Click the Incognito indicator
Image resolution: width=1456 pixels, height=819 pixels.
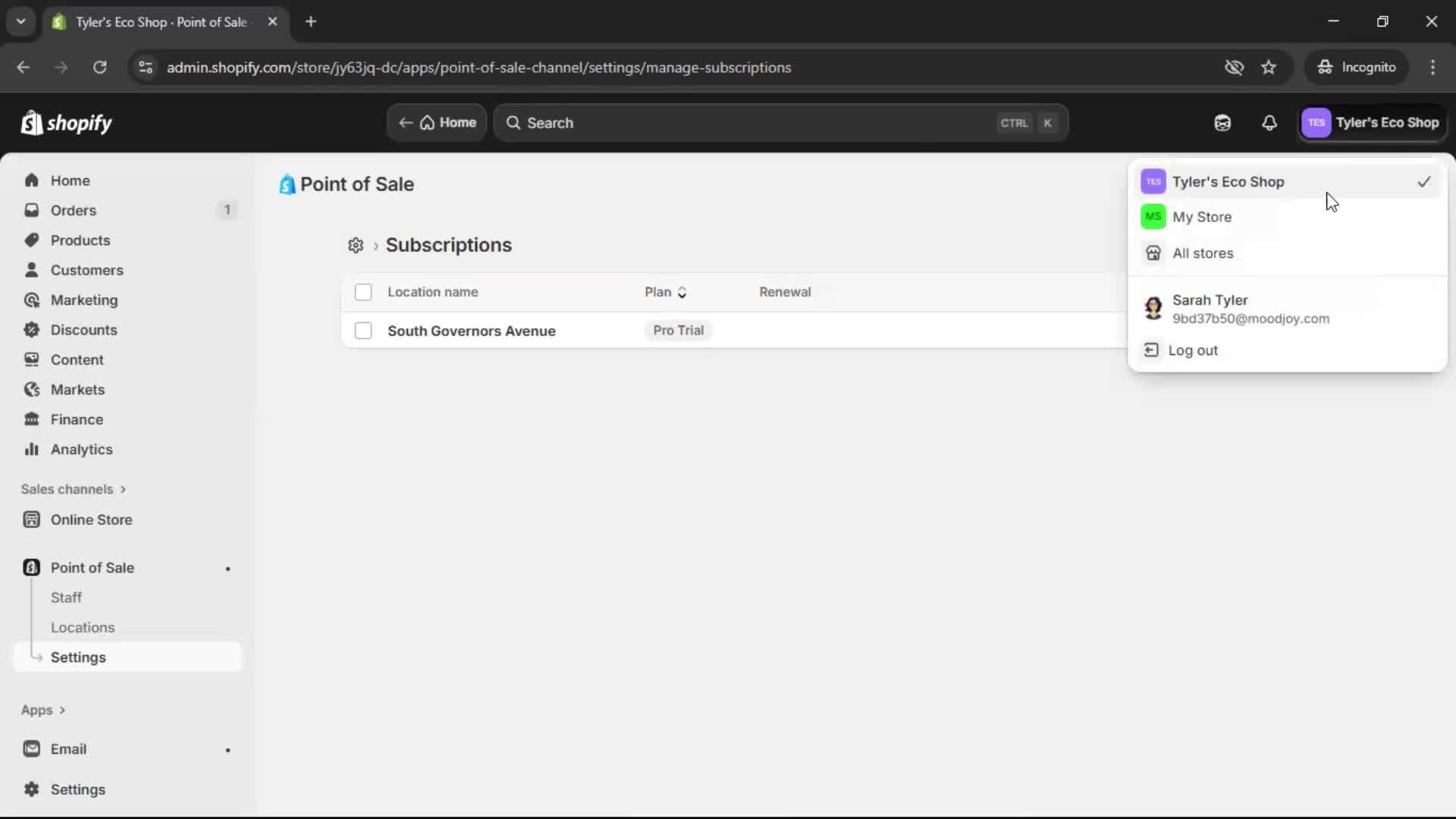(x=1356, y=67)
